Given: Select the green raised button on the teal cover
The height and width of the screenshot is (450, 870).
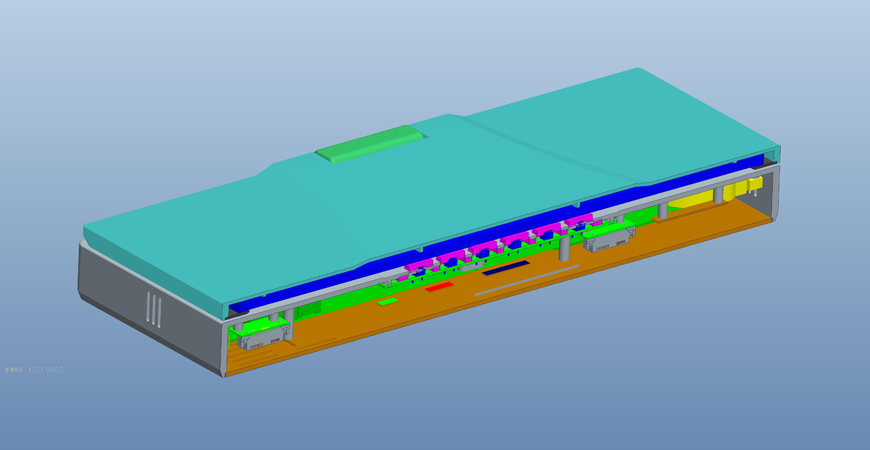Looking at the screenshot, I should (x=370, y=143).
